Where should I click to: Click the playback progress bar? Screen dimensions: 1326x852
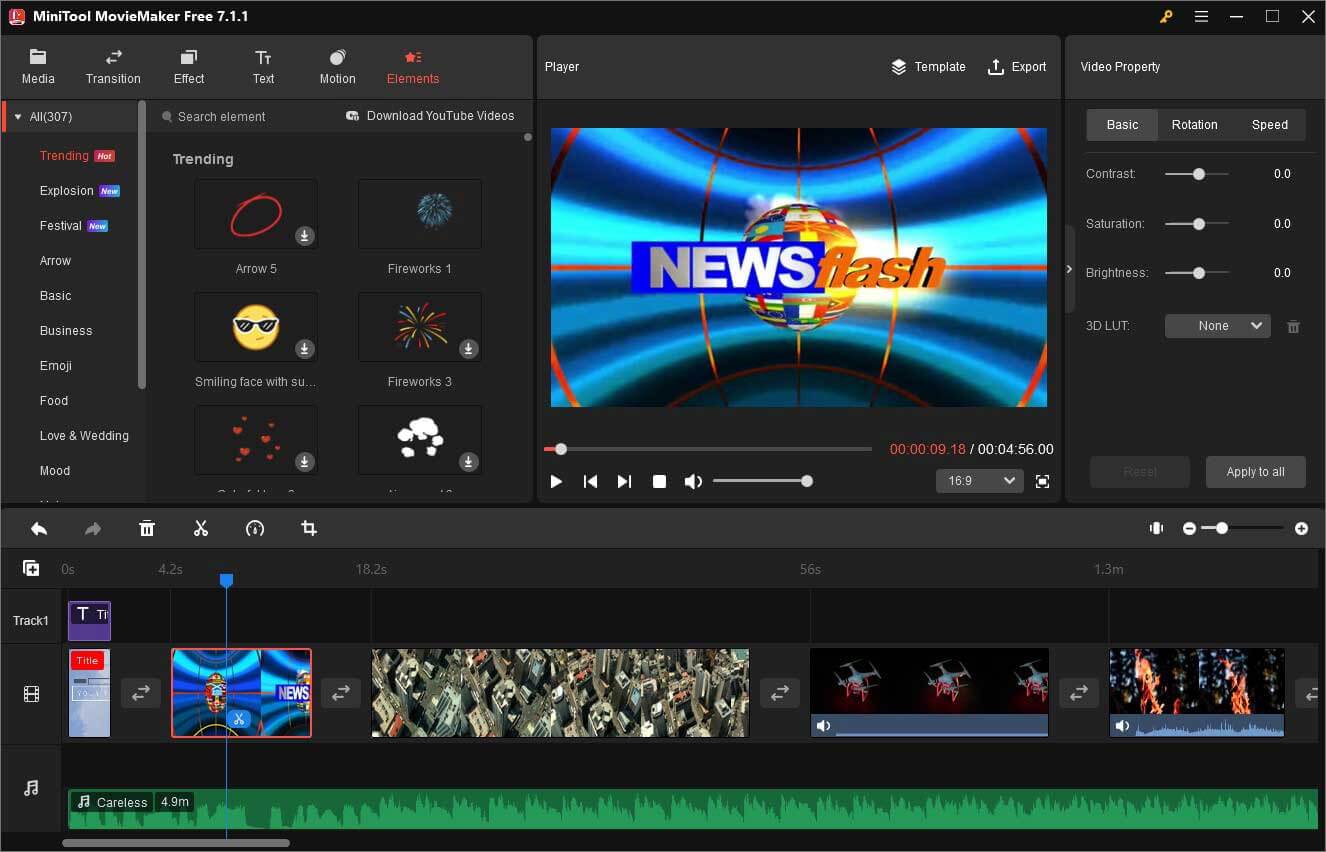tap(708, 449)
